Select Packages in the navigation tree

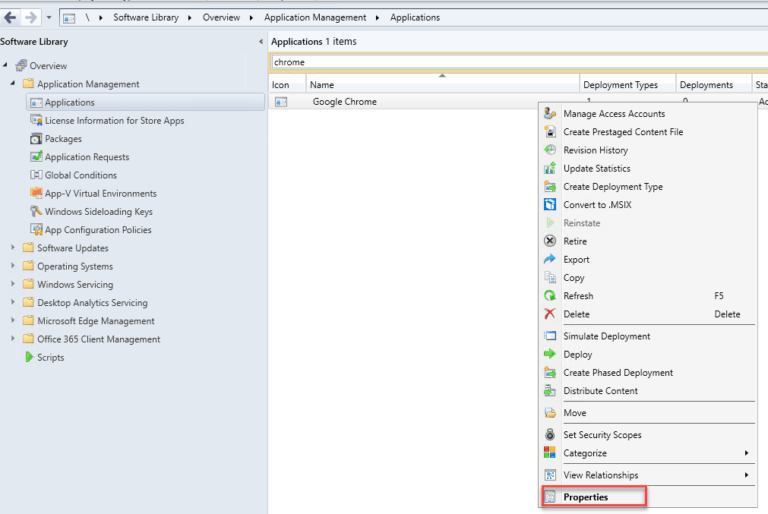pos(63,139)
